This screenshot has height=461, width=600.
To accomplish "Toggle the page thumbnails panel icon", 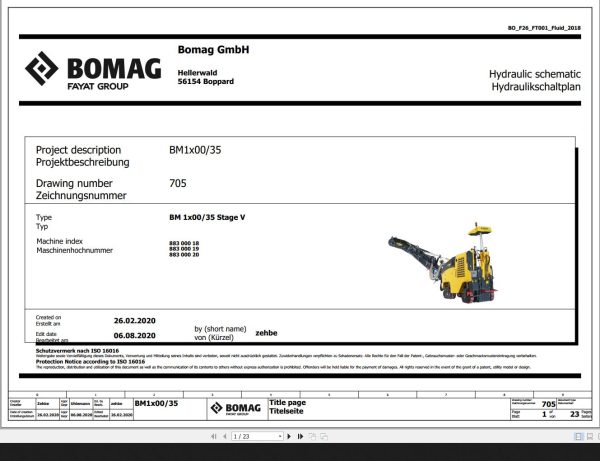I will (x=579, y=437).
